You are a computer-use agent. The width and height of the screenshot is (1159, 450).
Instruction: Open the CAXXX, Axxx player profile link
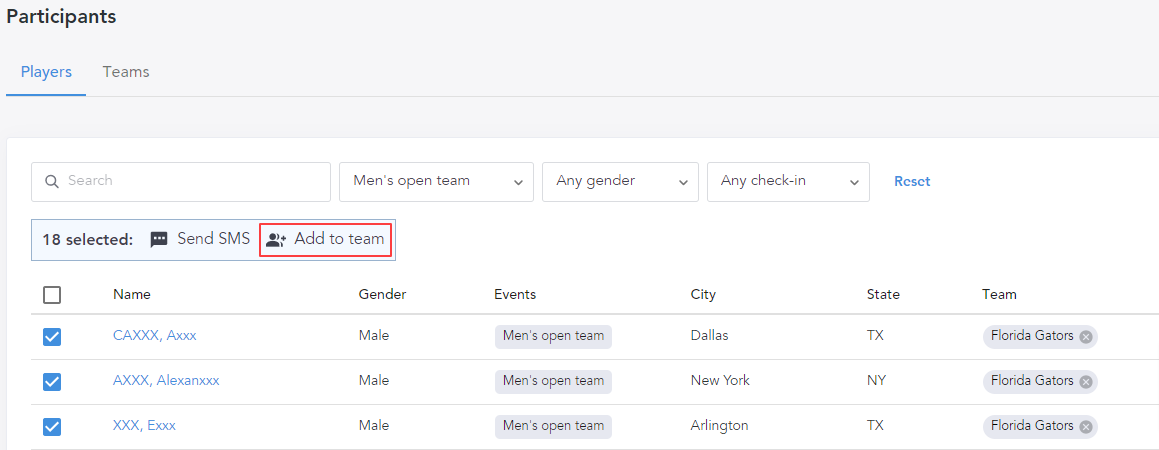pyautogui.click(x=155, y=336)
